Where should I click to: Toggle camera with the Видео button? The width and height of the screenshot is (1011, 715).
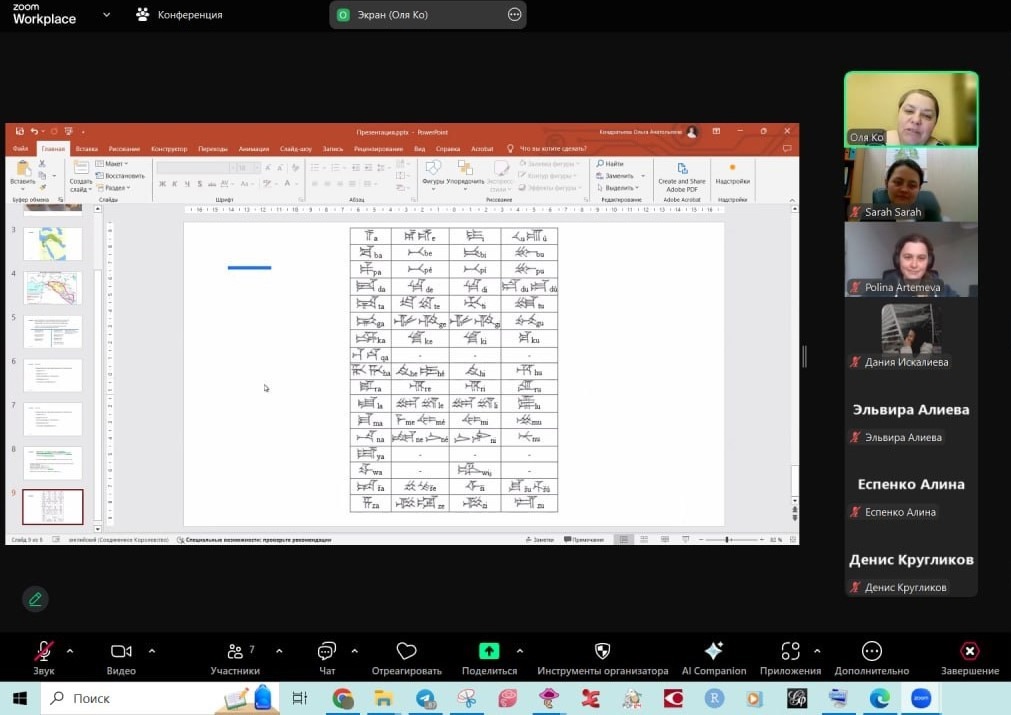(121, 652)
